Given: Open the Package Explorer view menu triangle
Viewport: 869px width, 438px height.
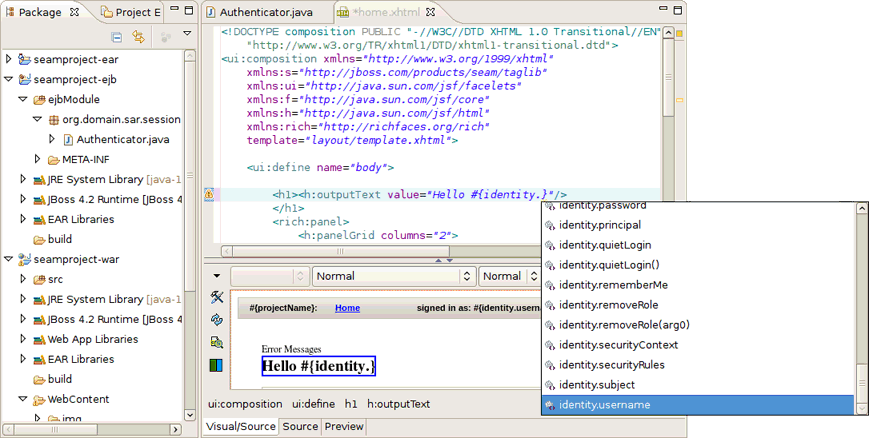Looking at the screenshot, I should click(187, 33).
